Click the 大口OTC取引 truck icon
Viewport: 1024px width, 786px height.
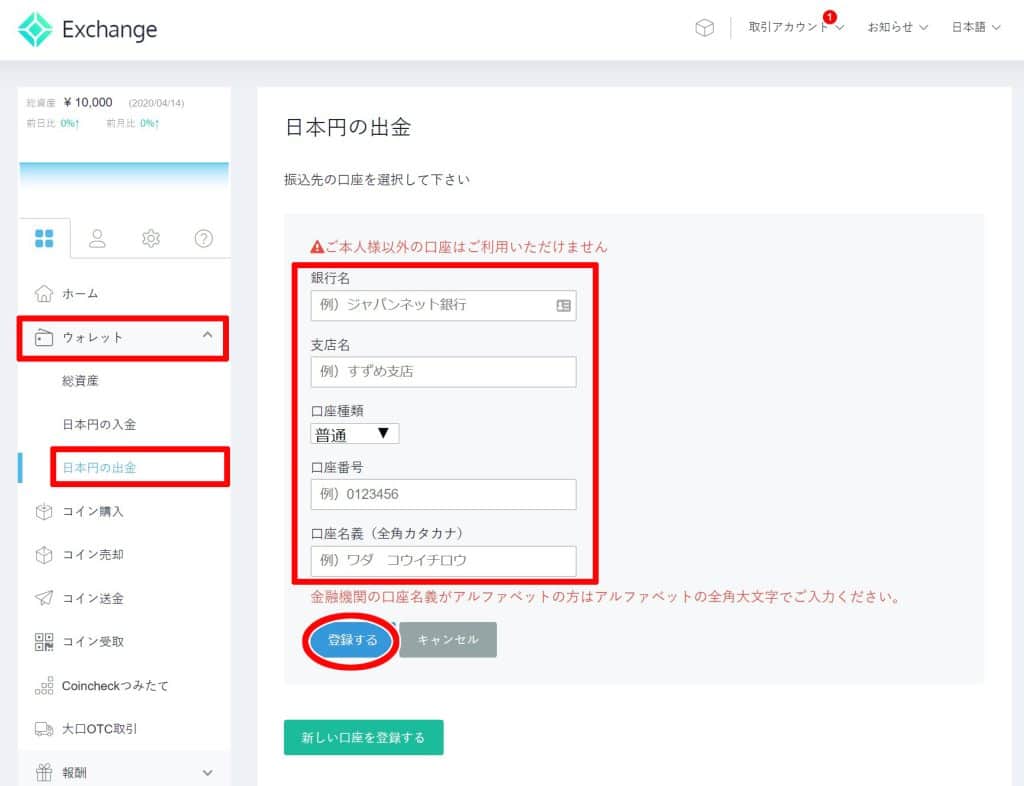pos(44,729)
